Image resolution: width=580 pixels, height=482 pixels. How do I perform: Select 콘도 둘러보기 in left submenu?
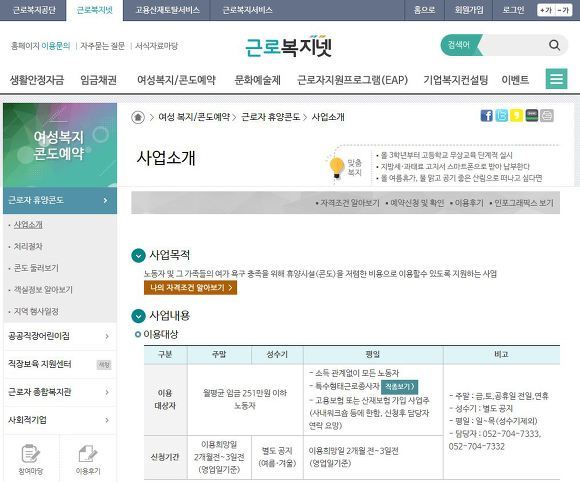(36, 268)
